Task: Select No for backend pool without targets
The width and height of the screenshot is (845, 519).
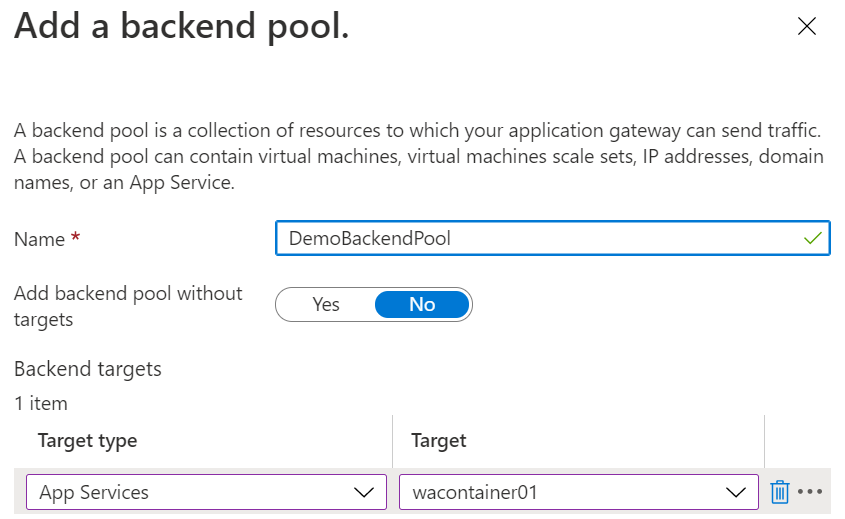Action: pyautogui.click(x=422, y=305)
